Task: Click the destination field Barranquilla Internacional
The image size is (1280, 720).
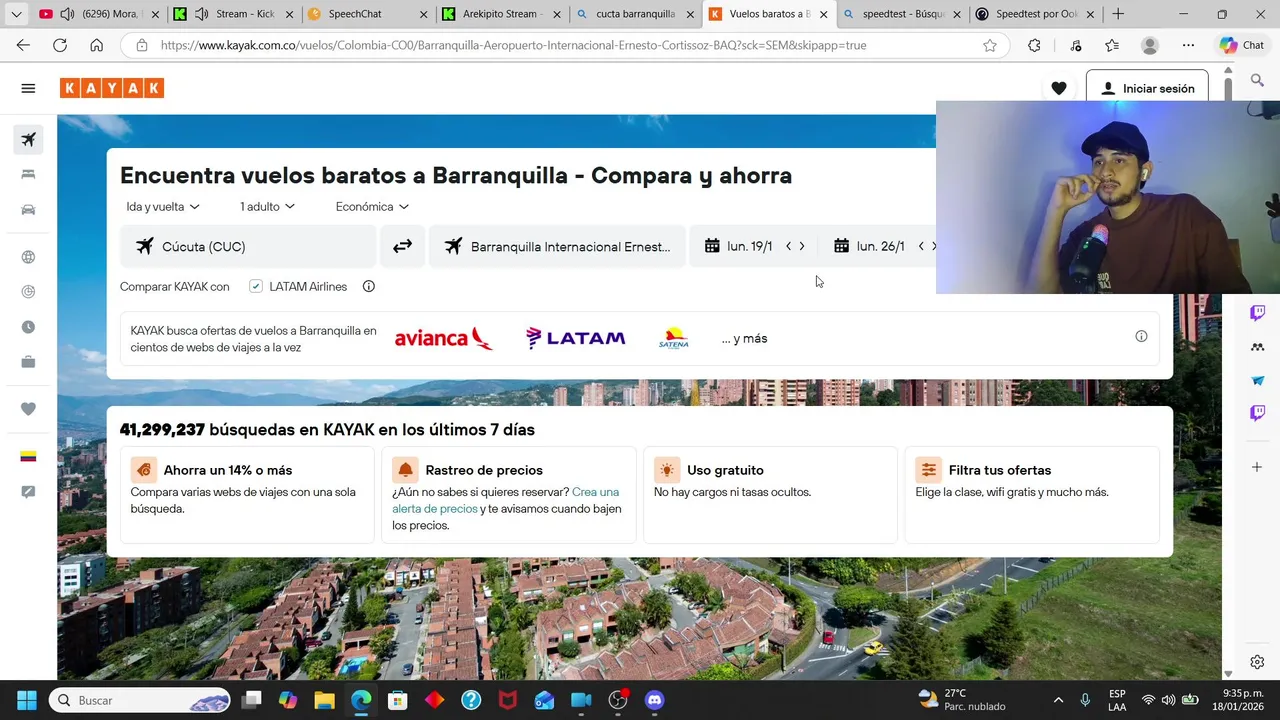Action: point(558,246)
